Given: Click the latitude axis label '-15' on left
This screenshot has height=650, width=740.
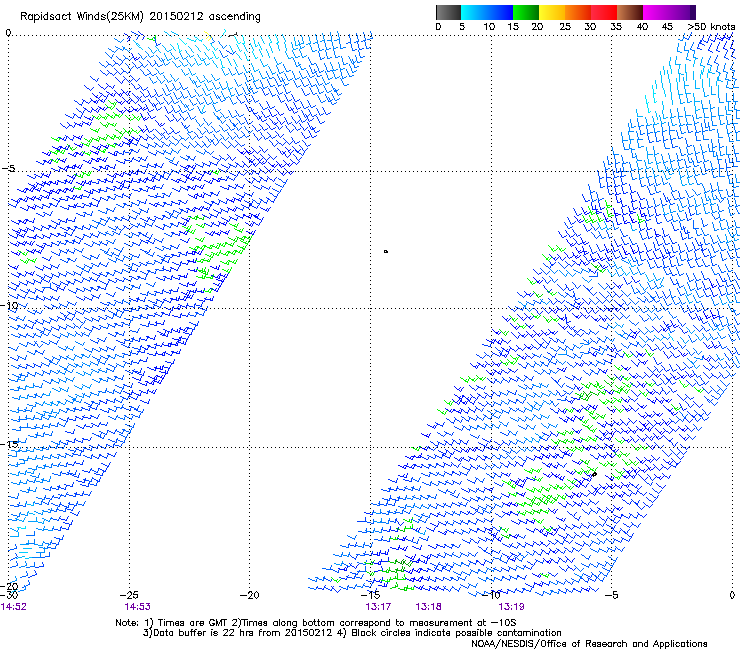Looking at the screenshot, I should click(x=9, y=444).
